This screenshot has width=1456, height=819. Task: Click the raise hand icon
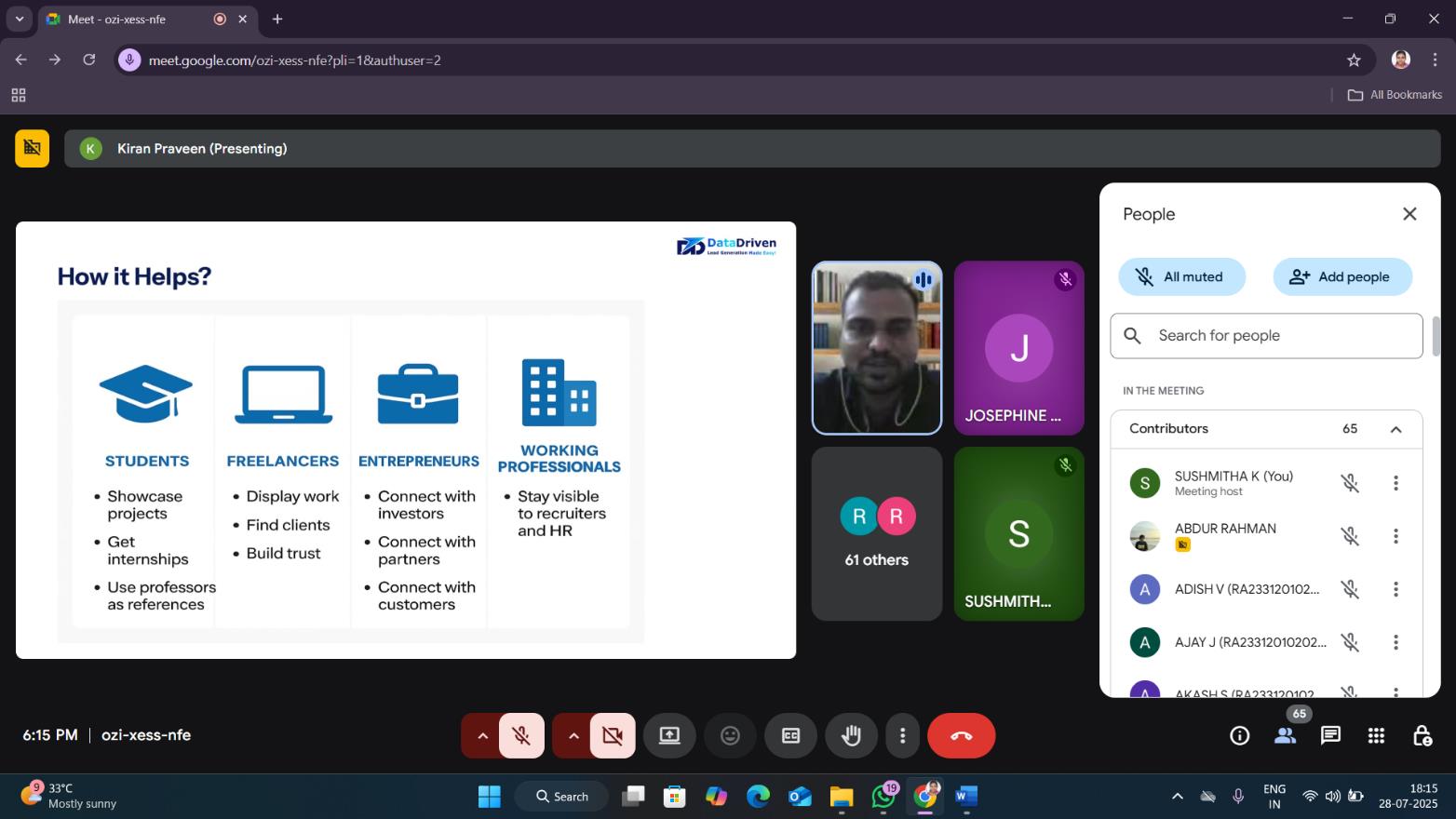(x=851, y=735)
